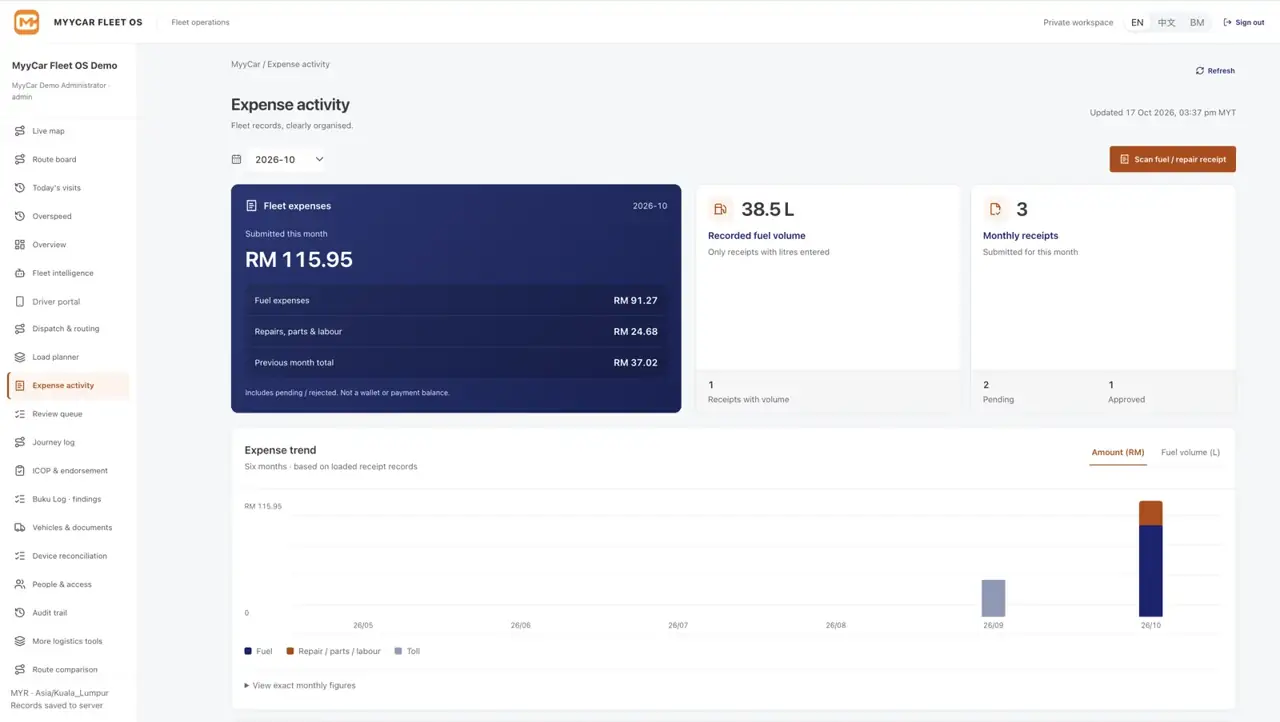Viewport: 1280px width, 722px height.
Task: Click the Fuel legend color swatch
Action: tap(248, 651)
